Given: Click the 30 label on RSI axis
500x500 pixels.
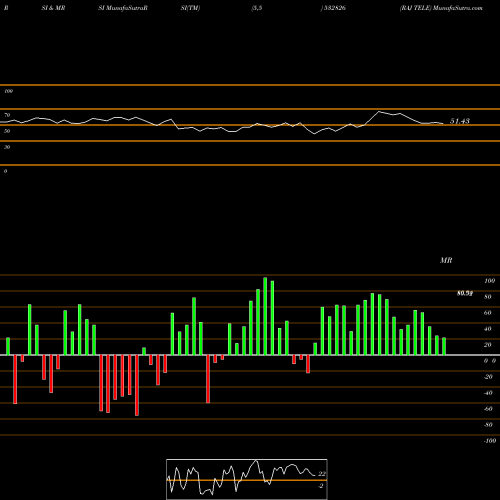Looking at the screenshot, I should (7, 147).
